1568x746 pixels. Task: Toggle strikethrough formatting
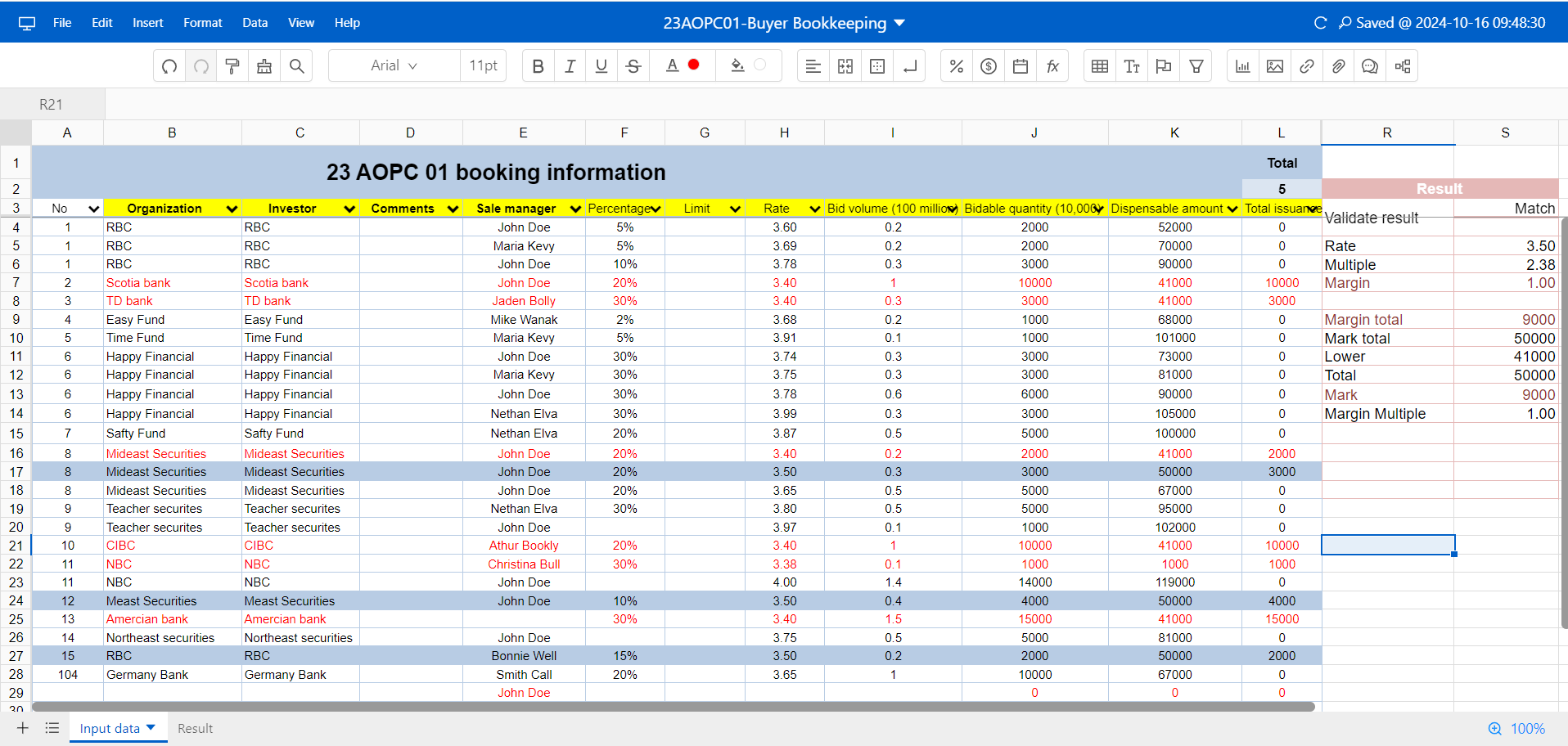(633, 66)
